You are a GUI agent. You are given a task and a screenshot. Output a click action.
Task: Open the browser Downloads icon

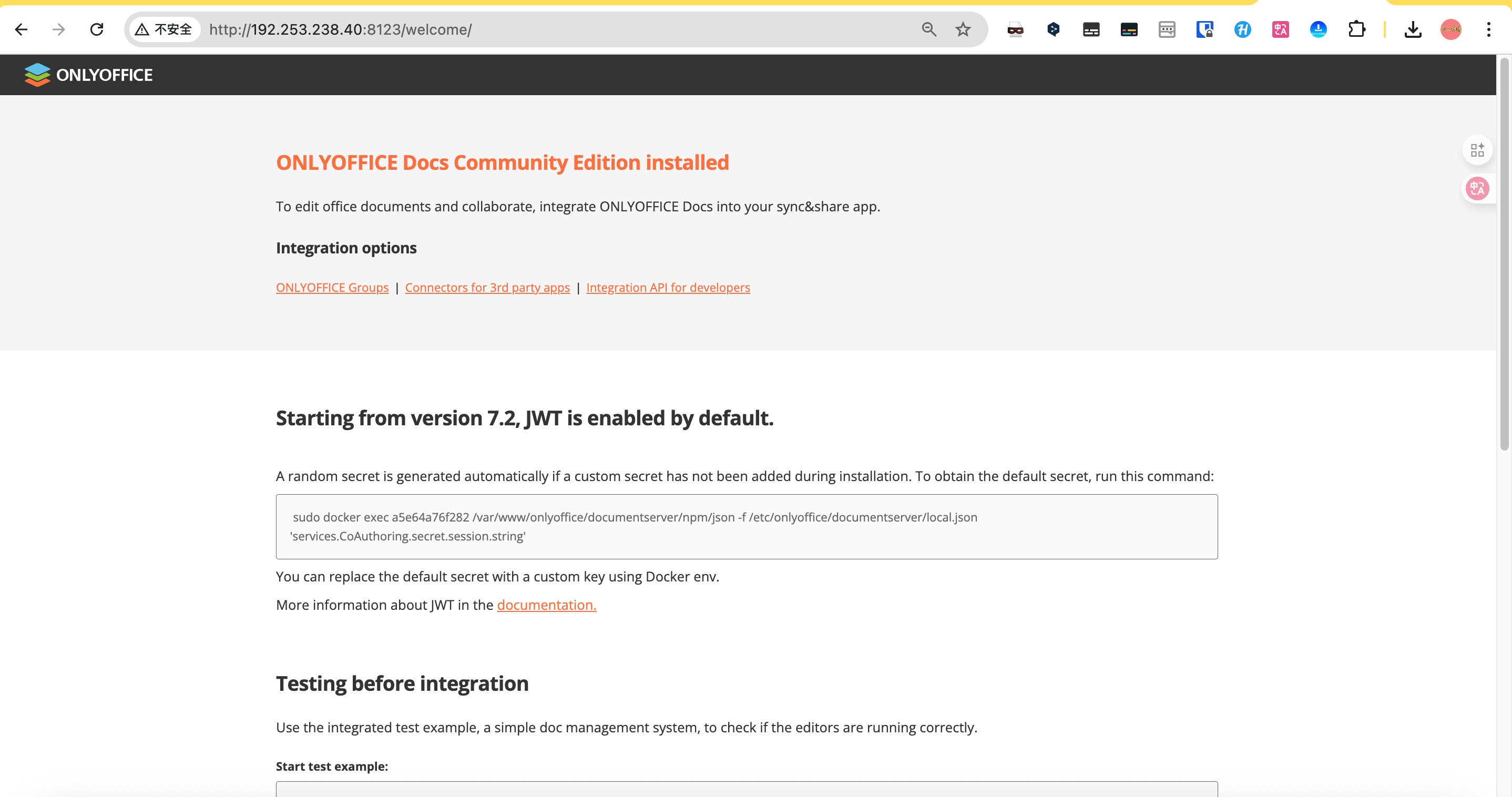coord(1413,29)
